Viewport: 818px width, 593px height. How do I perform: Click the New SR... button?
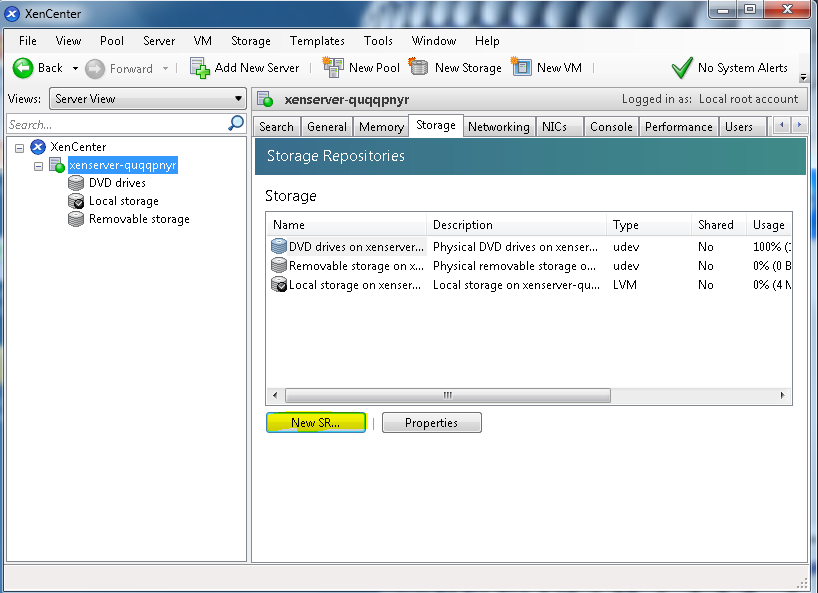(x=316, y=422)
